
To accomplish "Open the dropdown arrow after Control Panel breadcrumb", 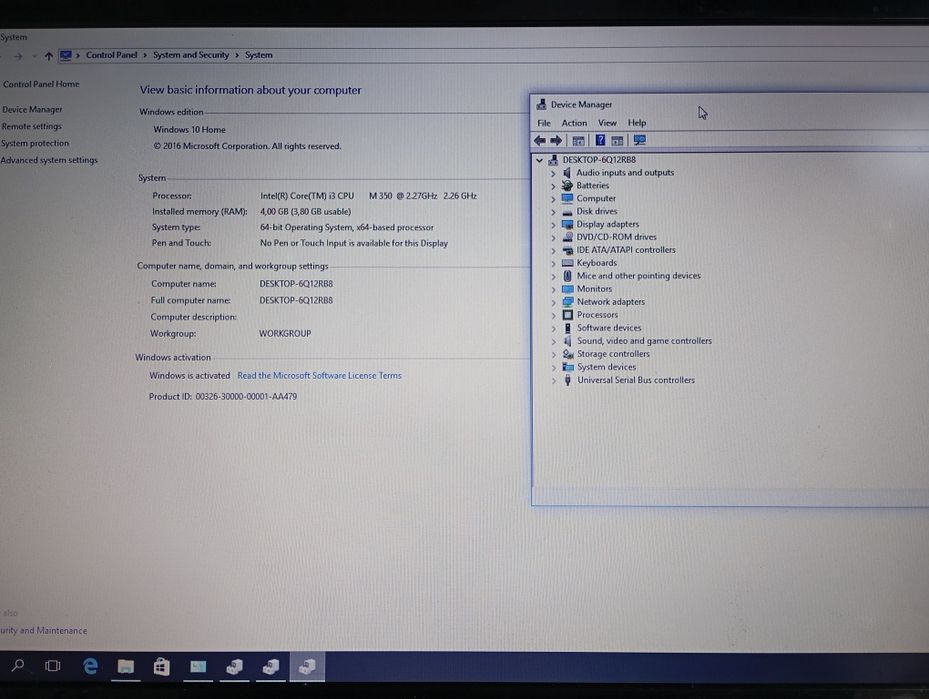I will (x=145, y=55).
